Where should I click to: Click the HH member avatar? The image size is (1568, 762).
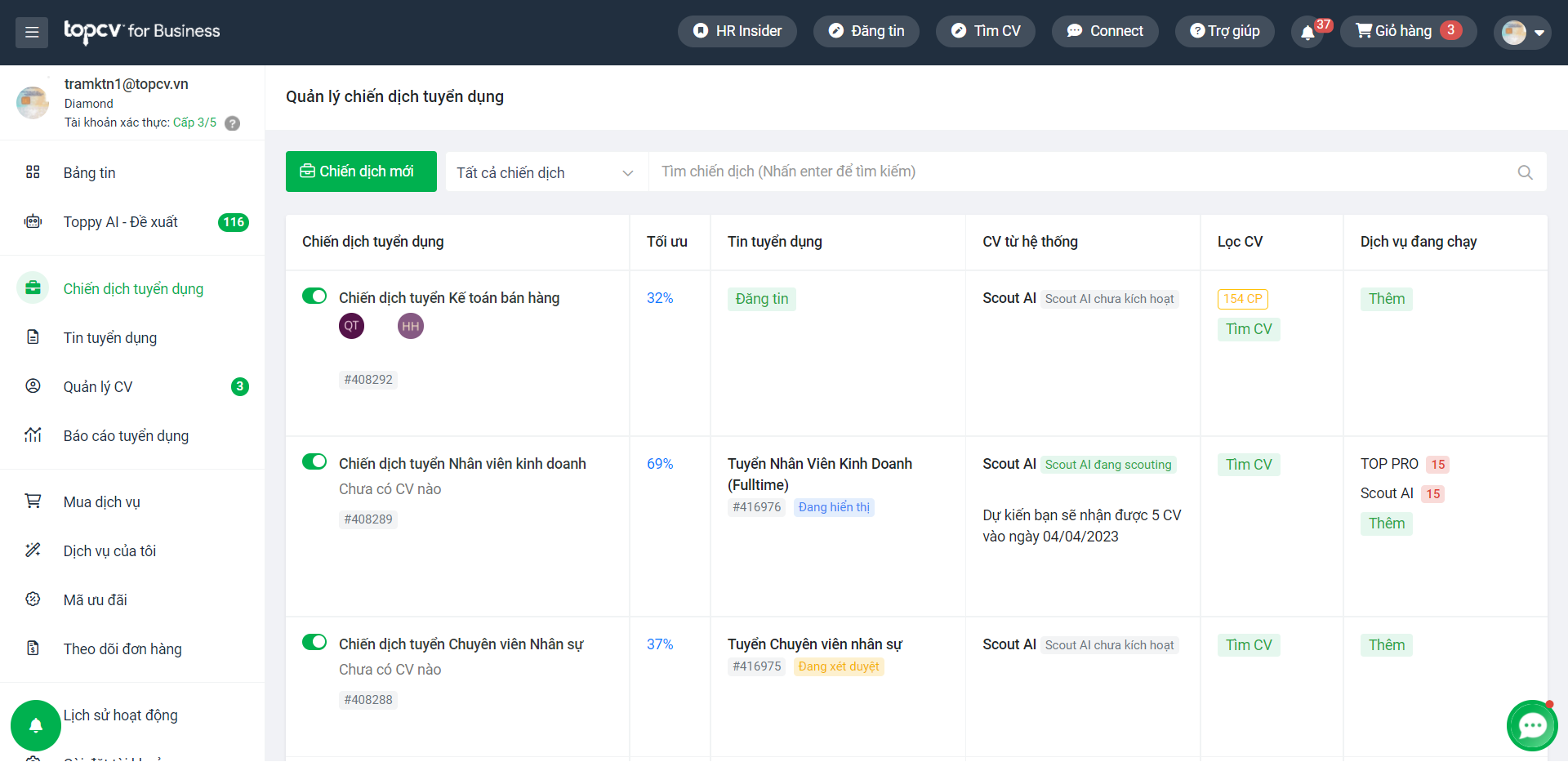coord(411,326)
